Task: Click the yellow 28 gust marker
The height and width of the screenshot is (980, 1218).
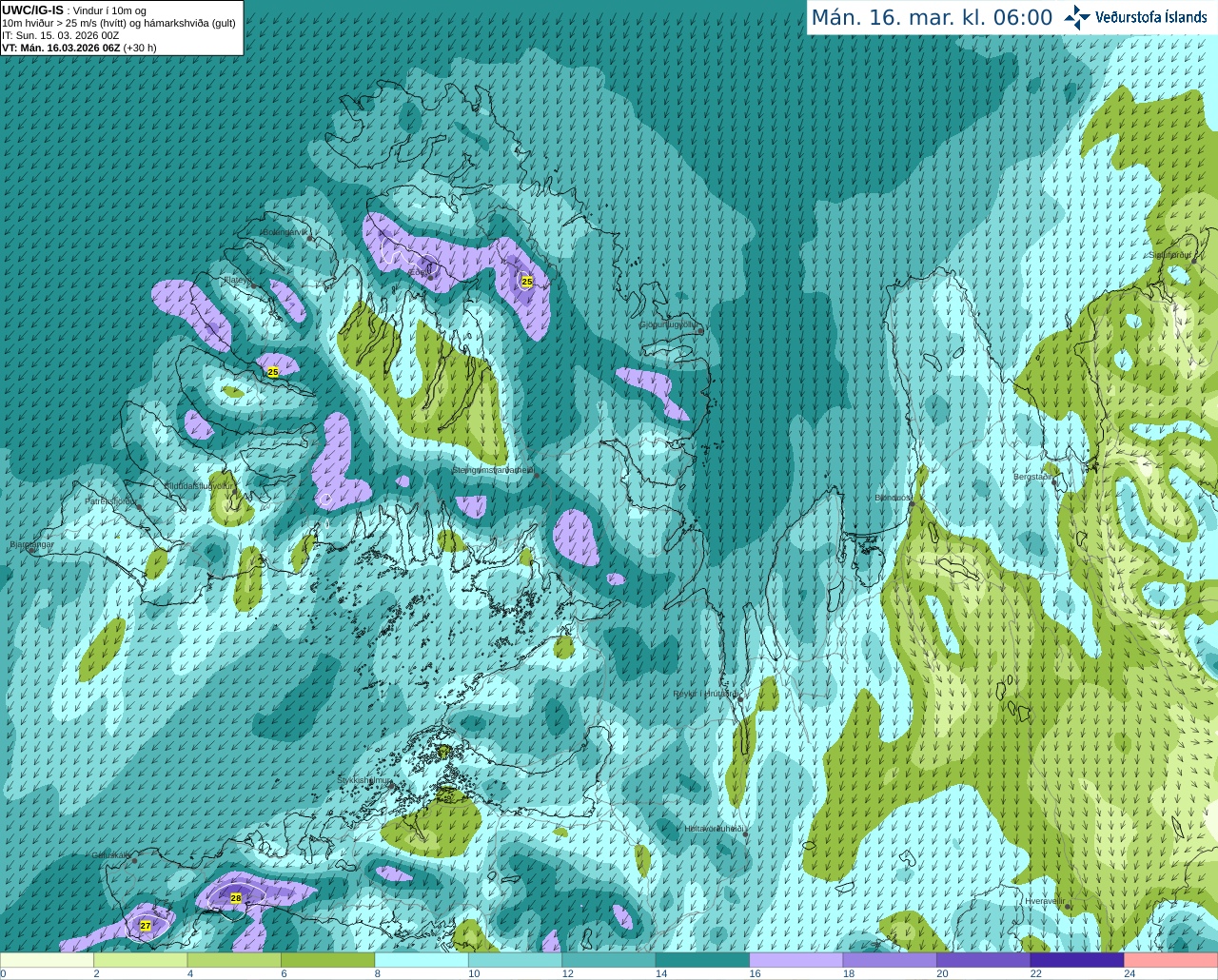Action: point(236,897)
